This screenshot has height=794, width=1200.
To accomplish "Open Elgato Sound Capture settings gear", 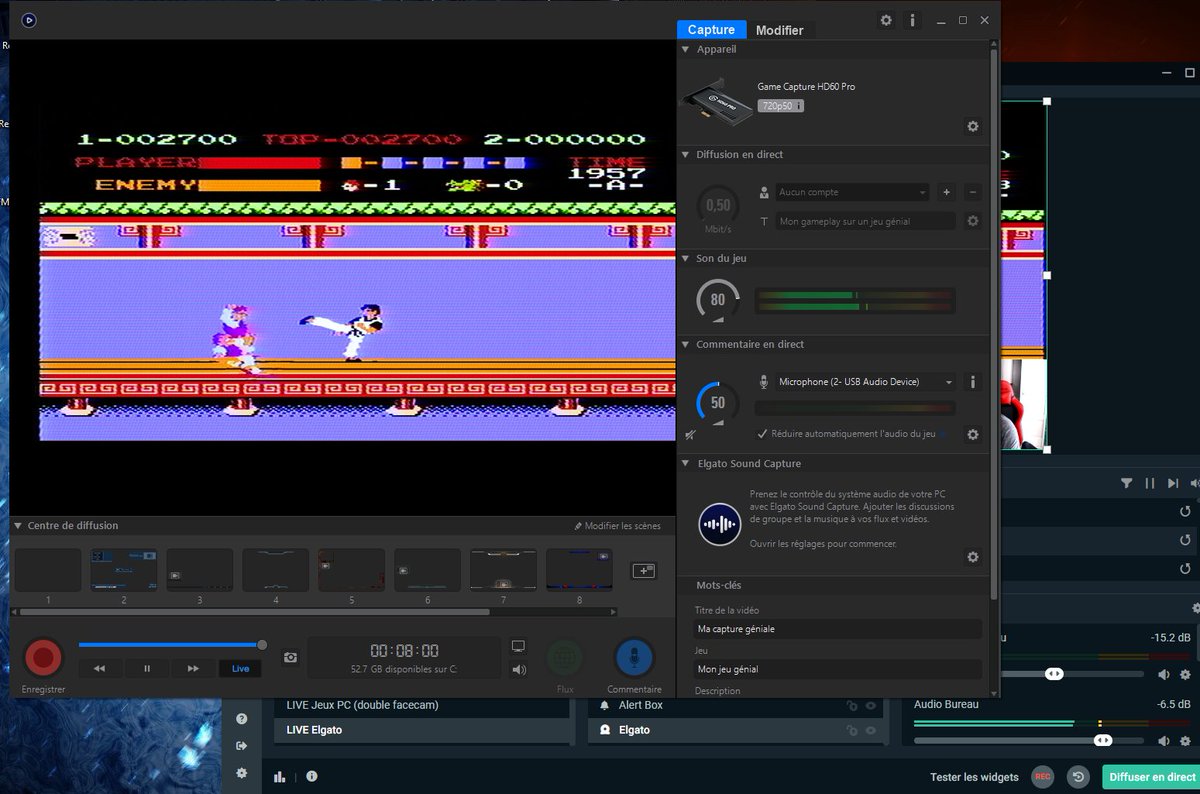I will pos(972,557).
